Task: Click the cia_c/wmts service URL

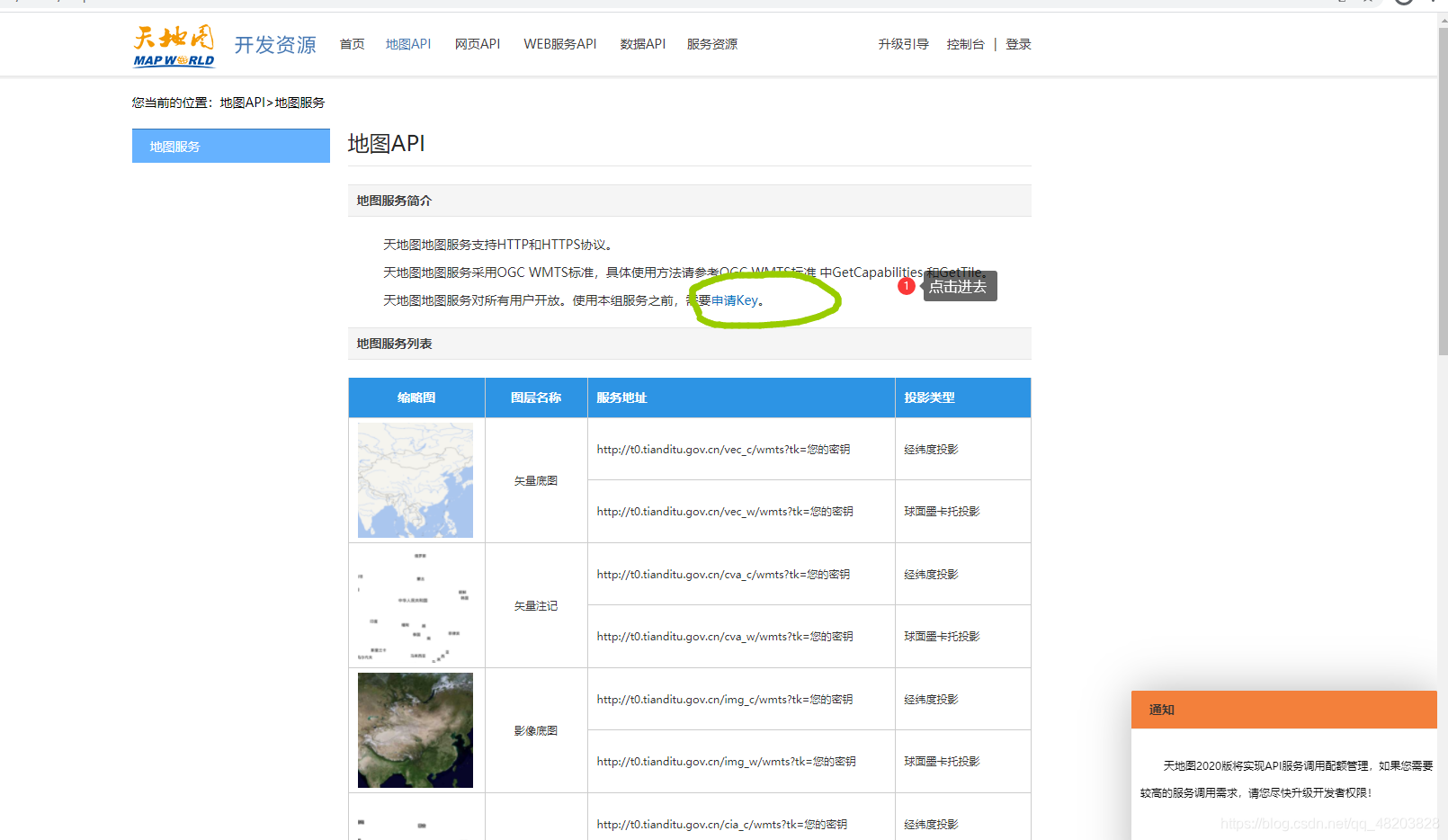Action: click(721, 825)
